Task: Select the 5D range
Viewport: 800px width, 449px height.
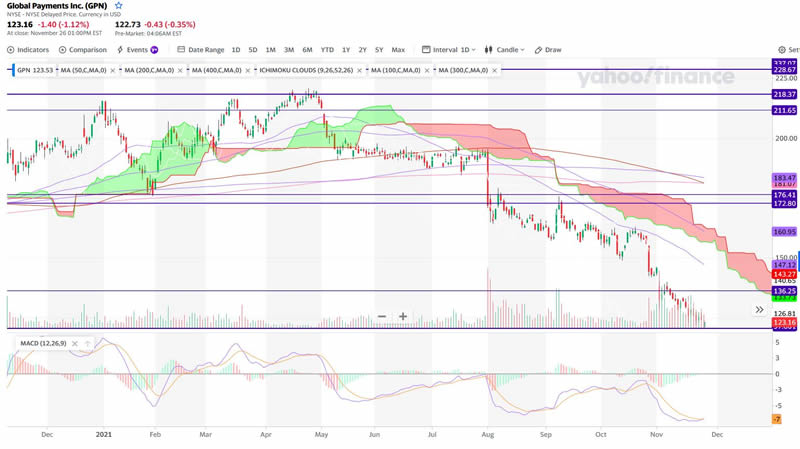Action: pos(253,49)
